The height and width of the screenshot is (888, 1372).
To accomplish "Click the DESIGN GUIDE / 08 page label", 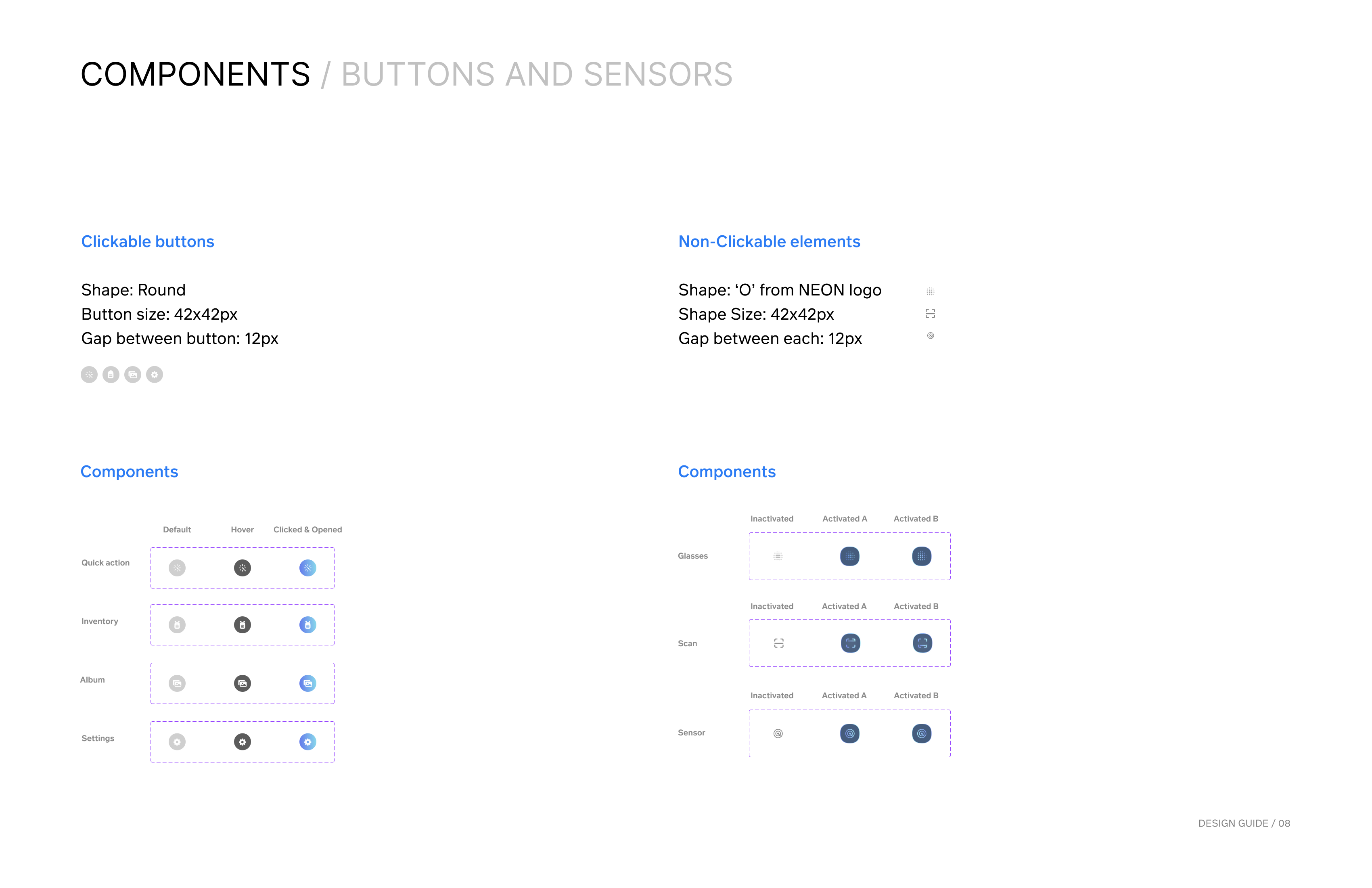I will click(x=1244, y=823).
